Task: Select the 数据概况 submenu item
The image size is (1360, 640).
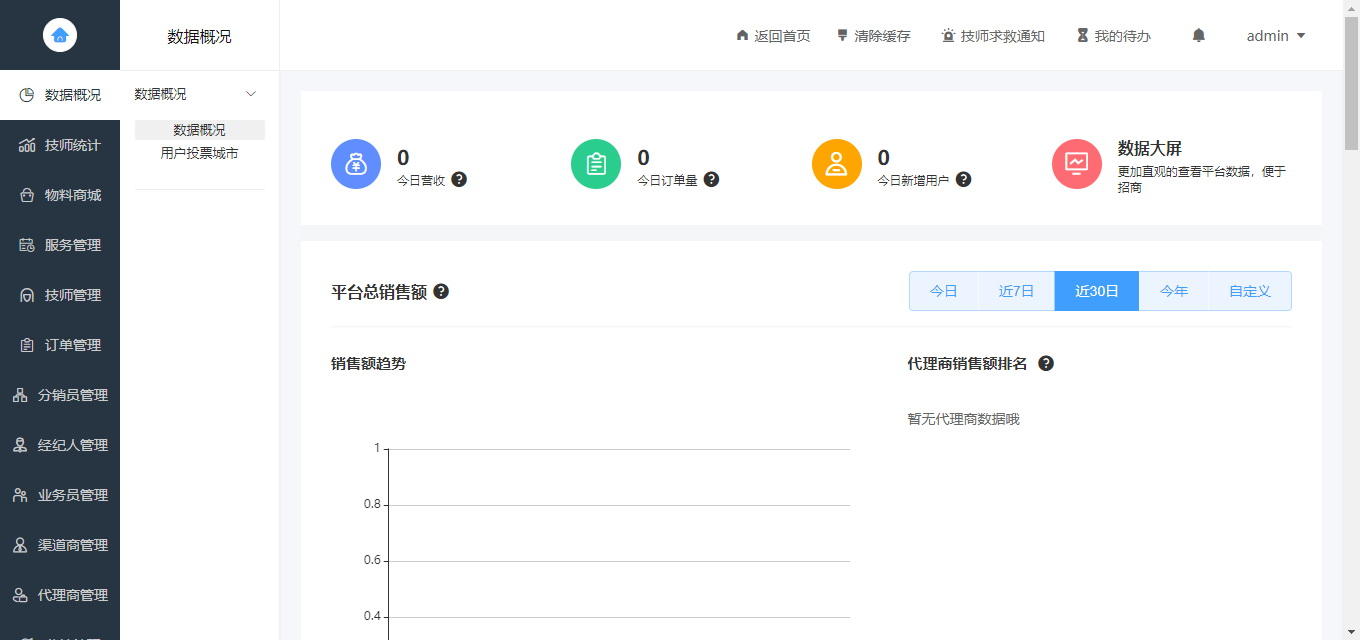Action: tap(200, 130)
